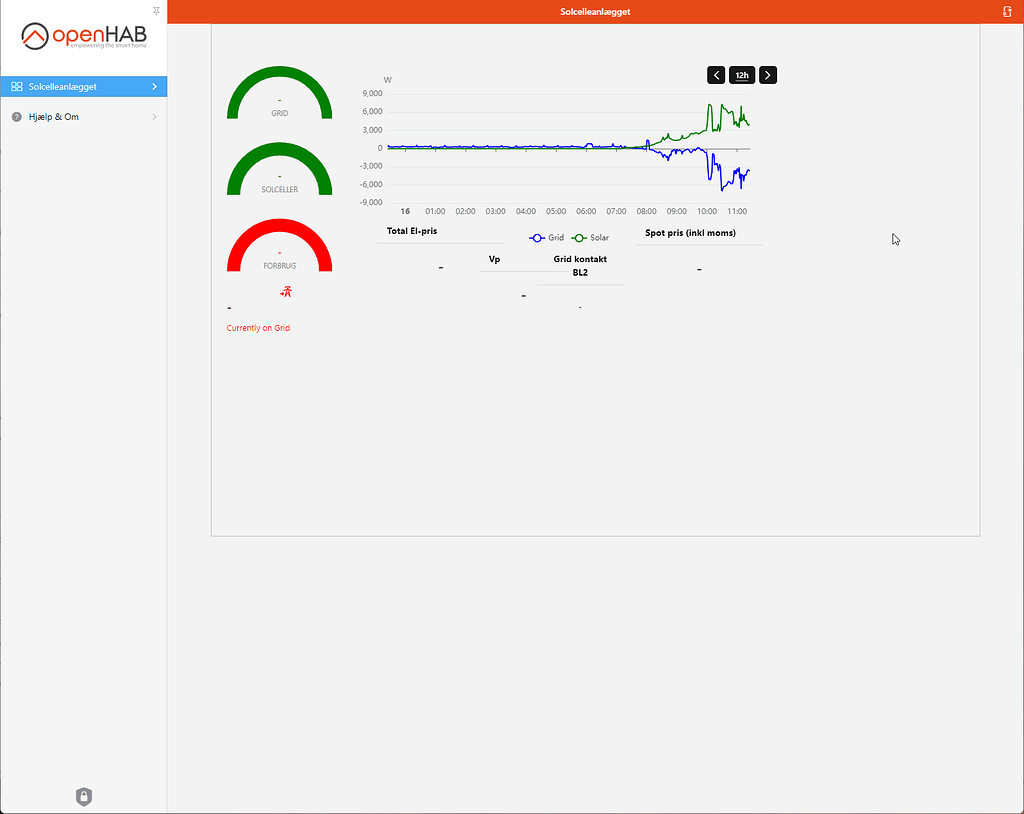Click the left arrow to view earlier chart data

[716, 74]
